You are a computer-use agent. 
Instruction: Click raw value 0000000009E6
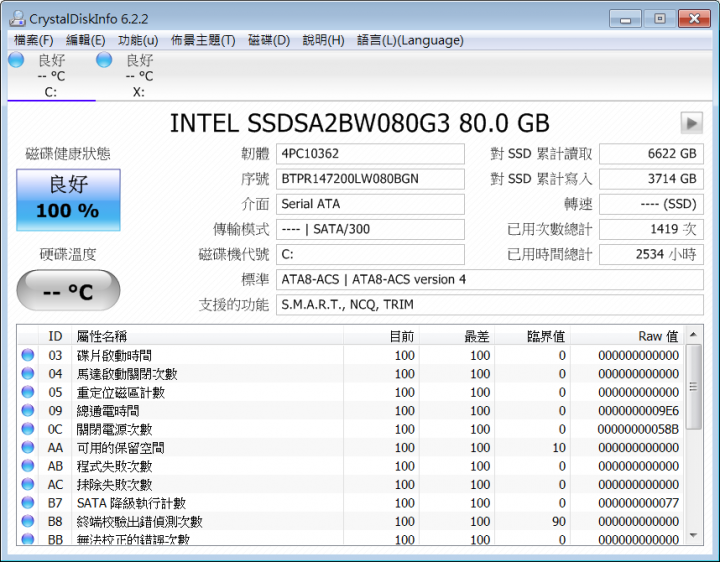click(638, 411)
